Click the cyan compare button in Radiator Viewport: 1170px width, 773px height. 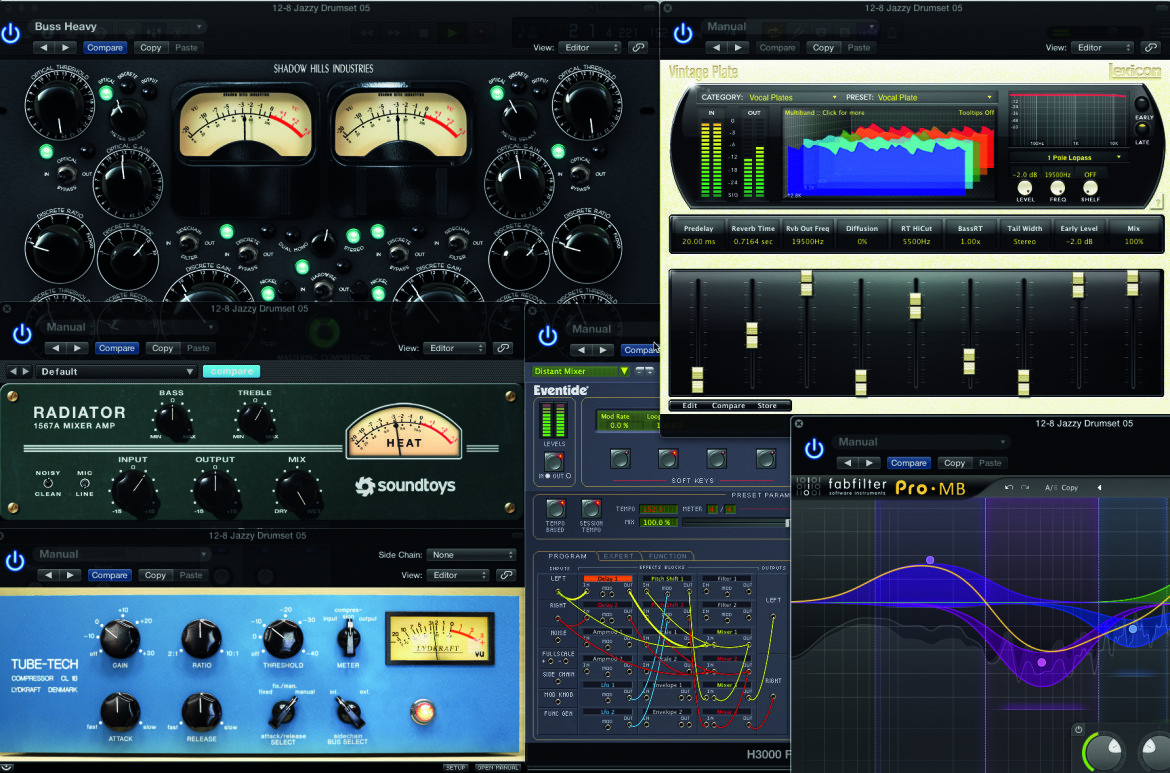(x=231, y=371)
